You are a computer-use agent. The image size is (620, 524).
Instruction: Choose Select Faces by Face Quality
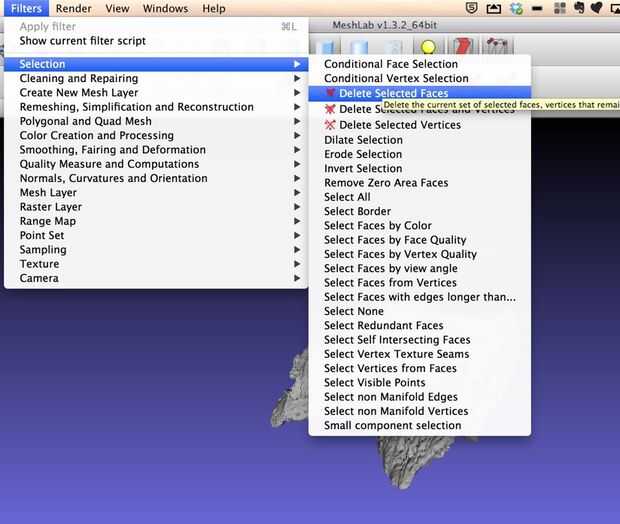420,240
